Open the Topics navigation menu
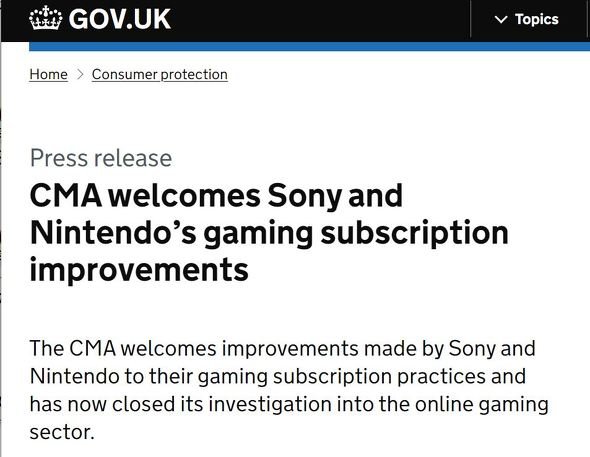The height and width of the screenshot is (457, 590). point(526,19)
